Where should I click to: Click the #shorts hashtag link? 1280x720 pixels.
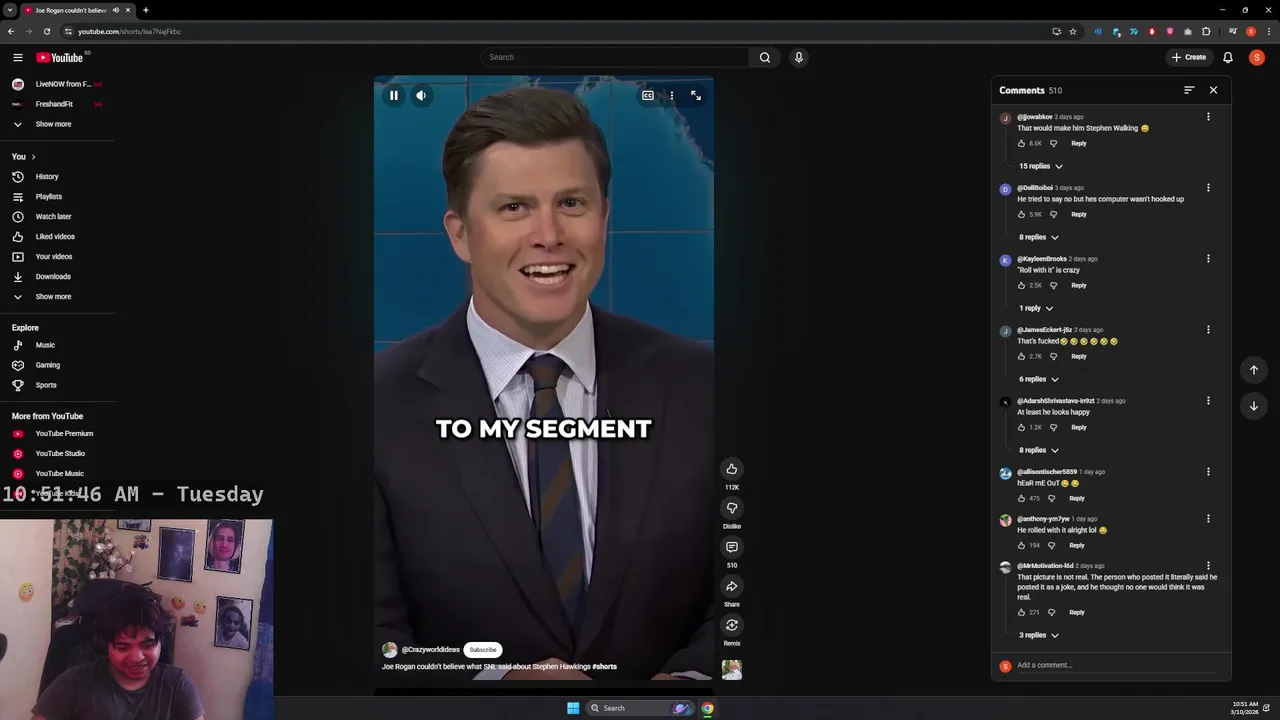point(605,666)
